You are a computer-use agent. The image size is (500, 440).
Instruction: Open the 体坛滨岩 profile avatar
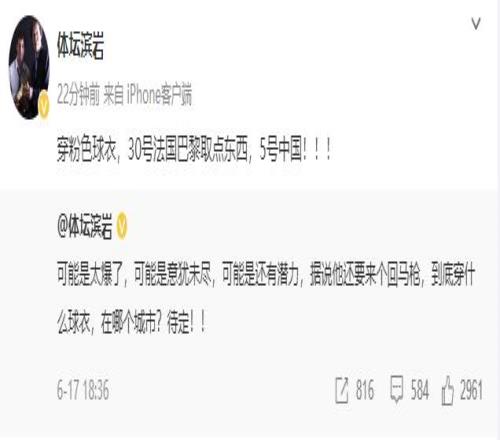[29, 67]
